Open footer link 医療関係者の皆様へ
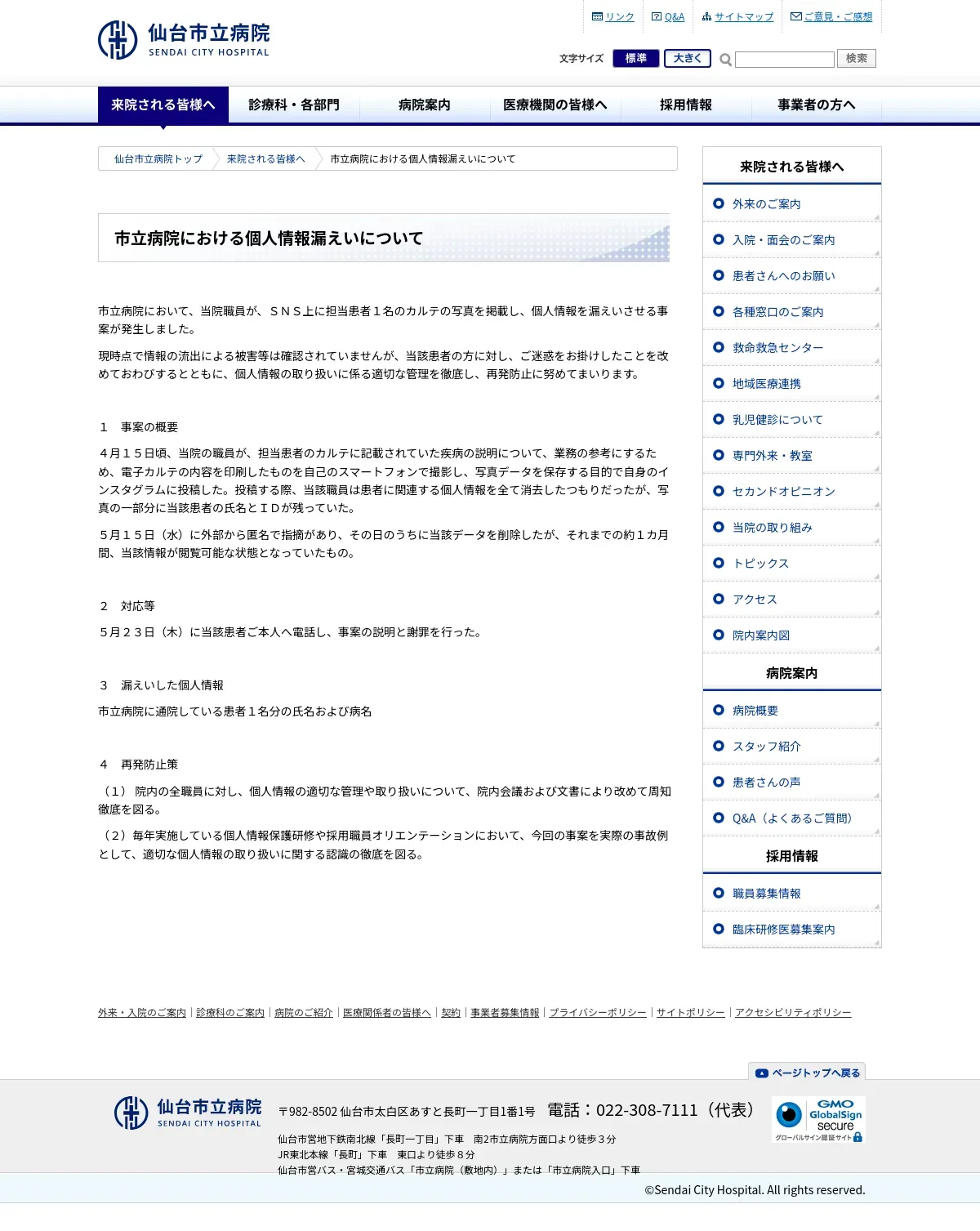The height and width of the screenshot is (1231, 980). [387, 1013]
